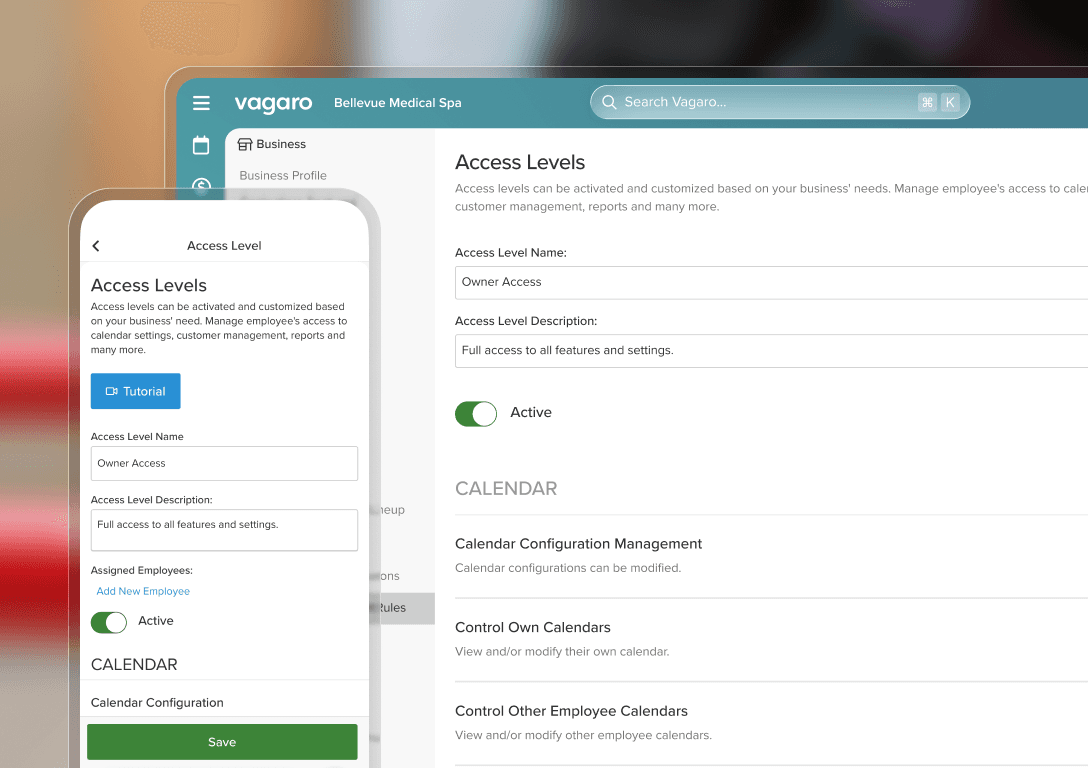
Task: Click the Vagaro logo
Action: (x=273, y=103)
